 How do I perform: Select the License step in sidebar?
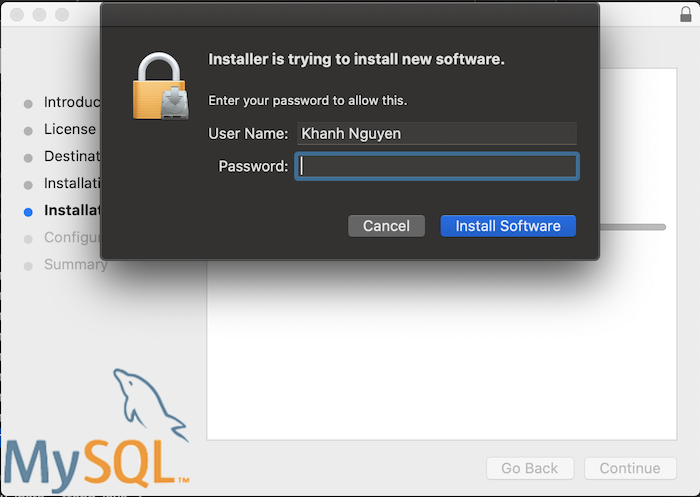(70, 129)
